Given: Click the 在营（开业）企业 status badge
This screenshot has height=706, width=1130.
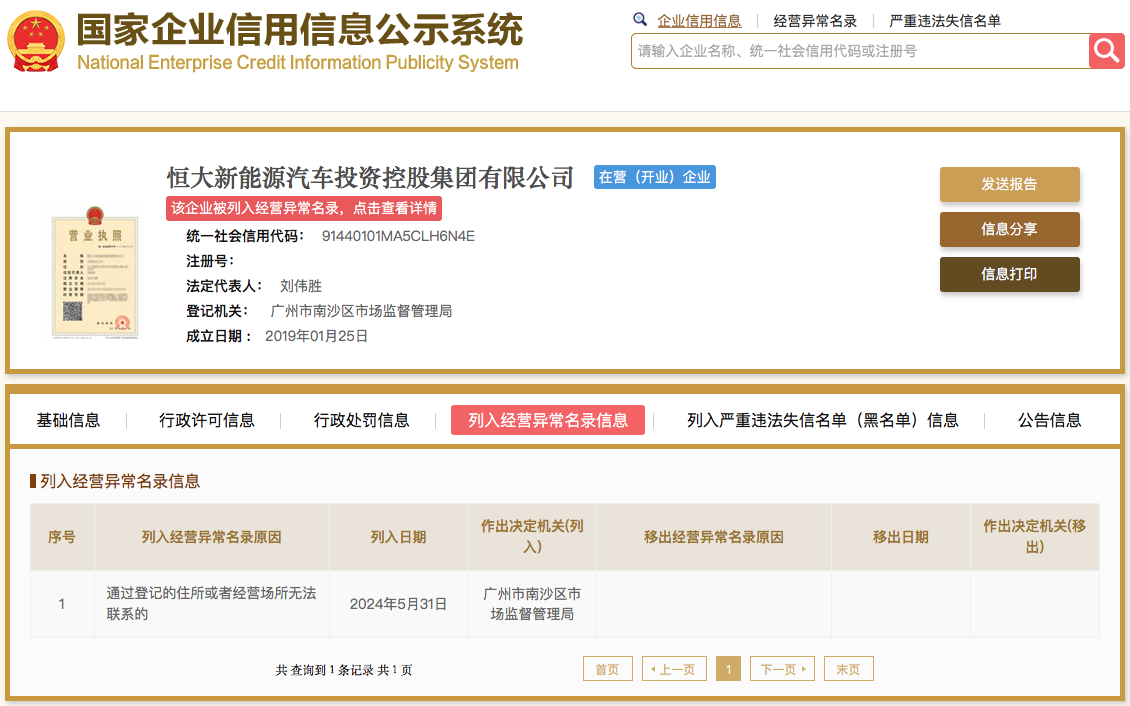Looking at the screenshot, I should pyautogui.click(x=654, y=177).
